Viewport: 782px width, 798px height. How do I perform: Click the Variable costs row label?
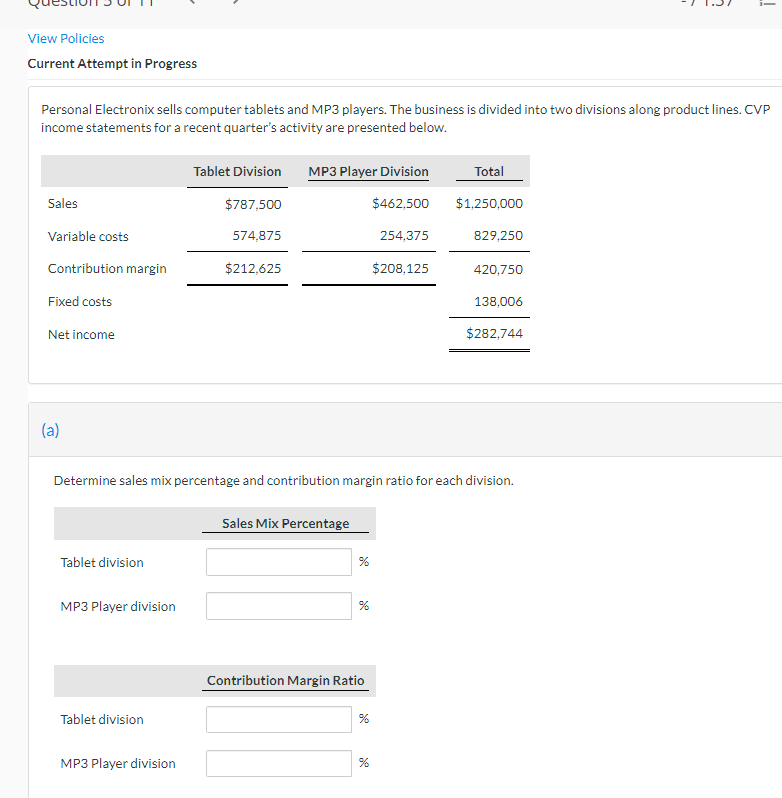(88, 237)
